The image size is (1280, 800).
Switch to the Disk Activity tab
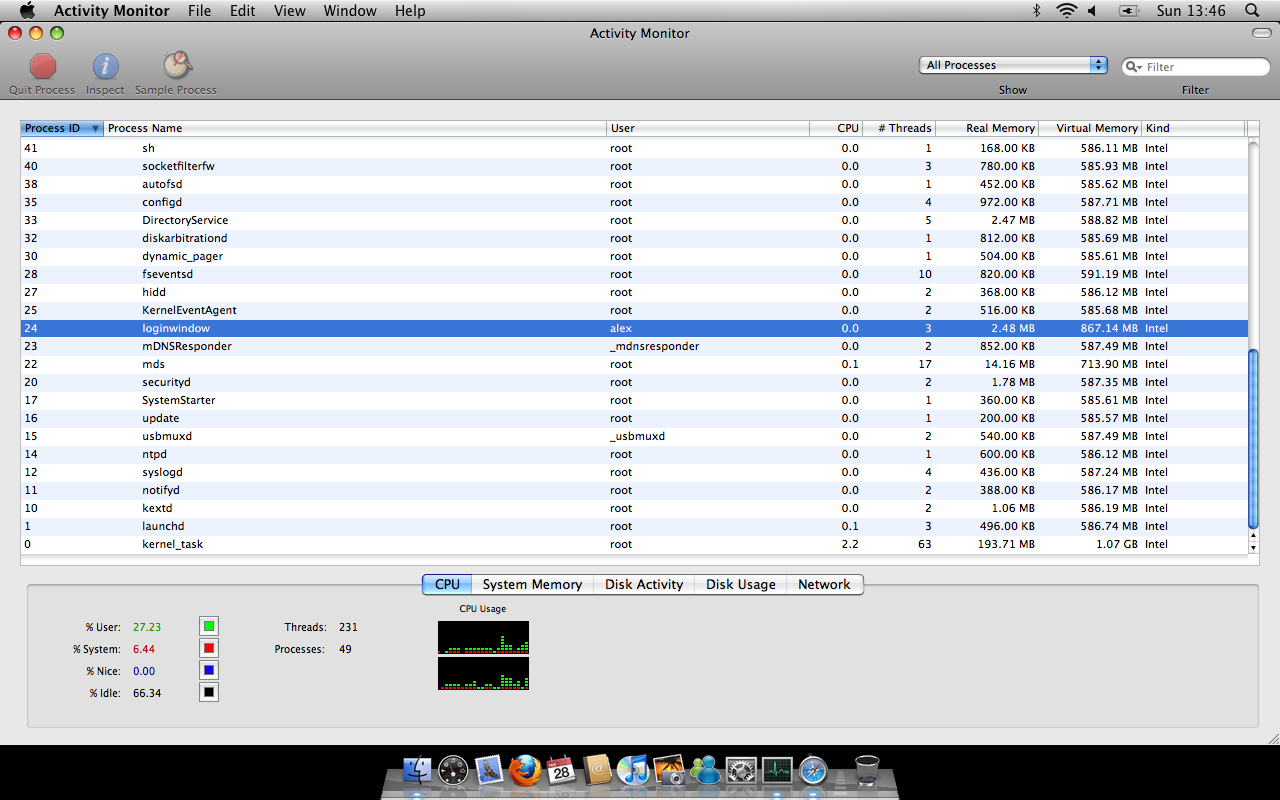coord(644,584)
